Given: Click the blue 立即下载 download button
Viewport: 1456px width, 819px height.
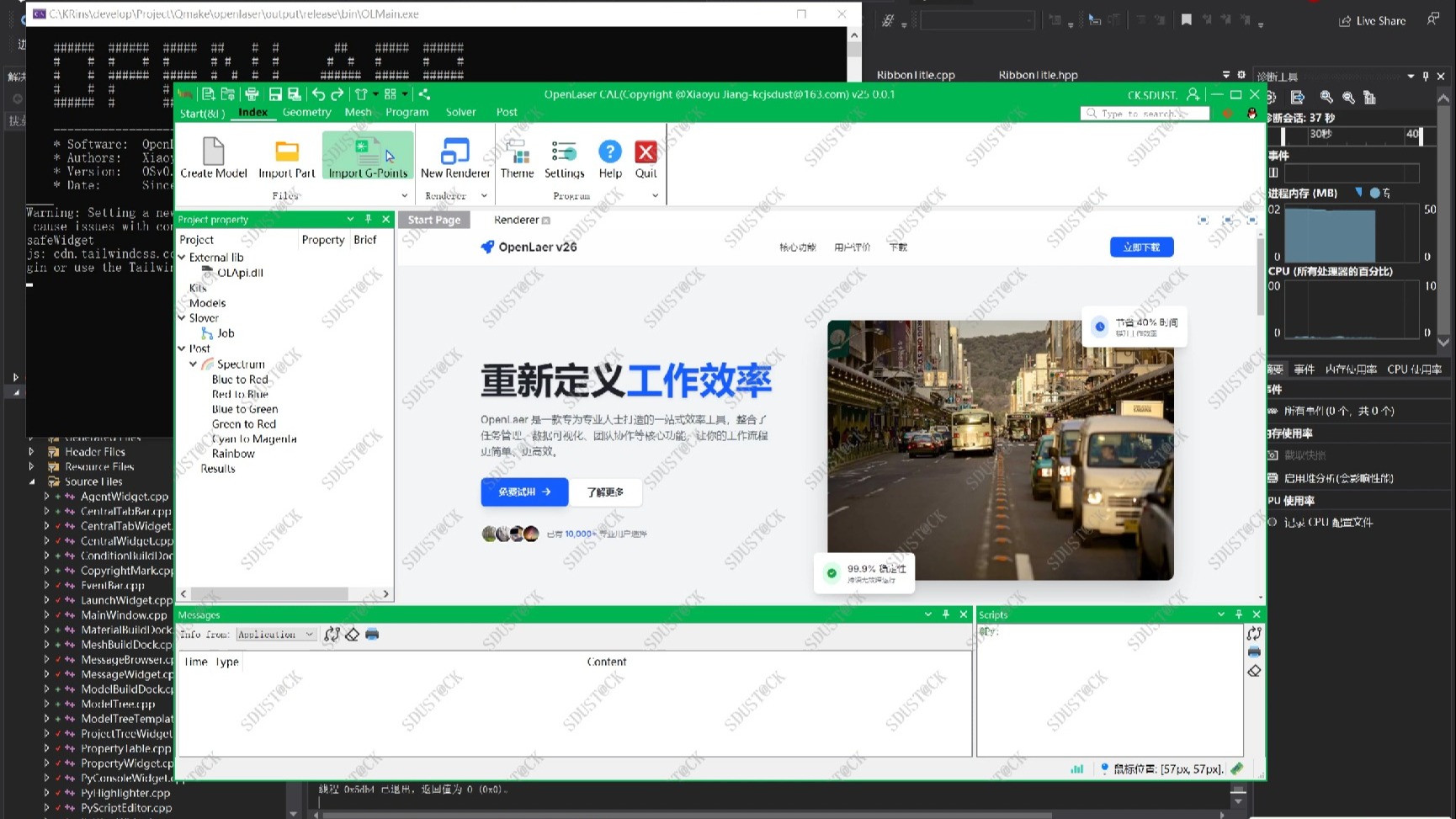Looking at the screenshot, I should [1141, 247].
